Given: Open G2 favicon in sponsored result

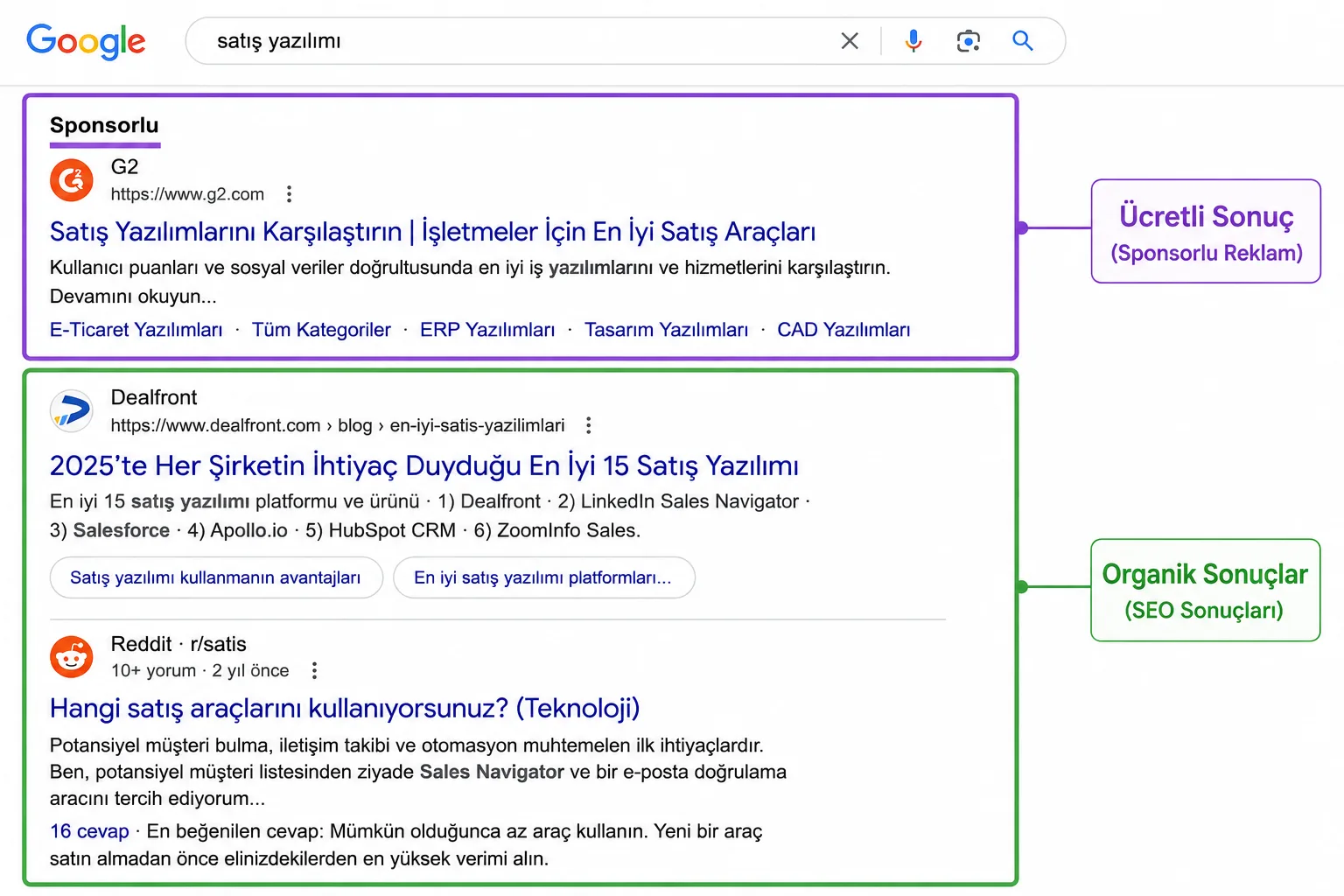Looking at the screenshot, I should click(x=72, y=180).
